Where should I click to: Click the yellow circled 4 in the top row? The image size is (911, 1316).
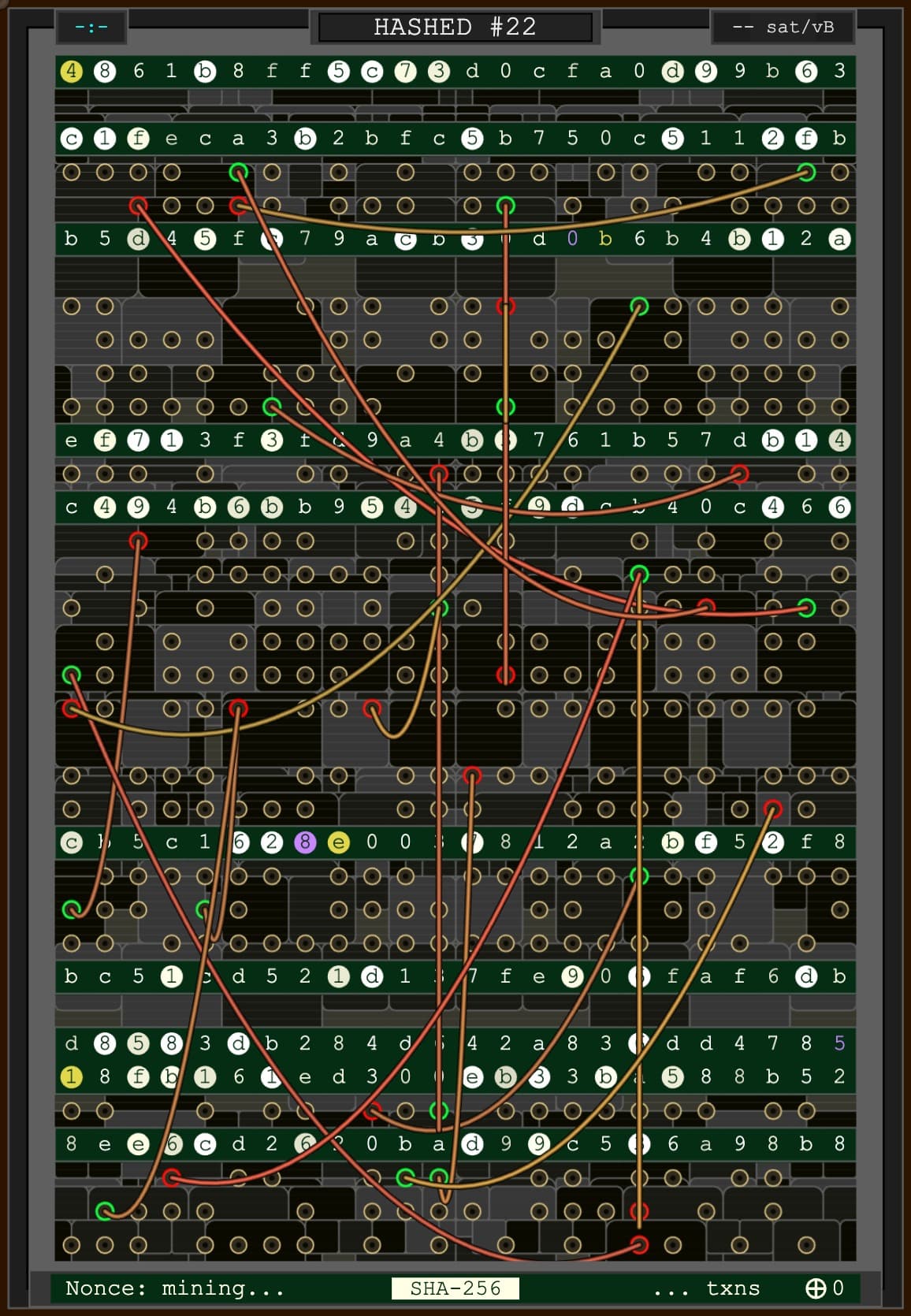(x=71, y=72)
